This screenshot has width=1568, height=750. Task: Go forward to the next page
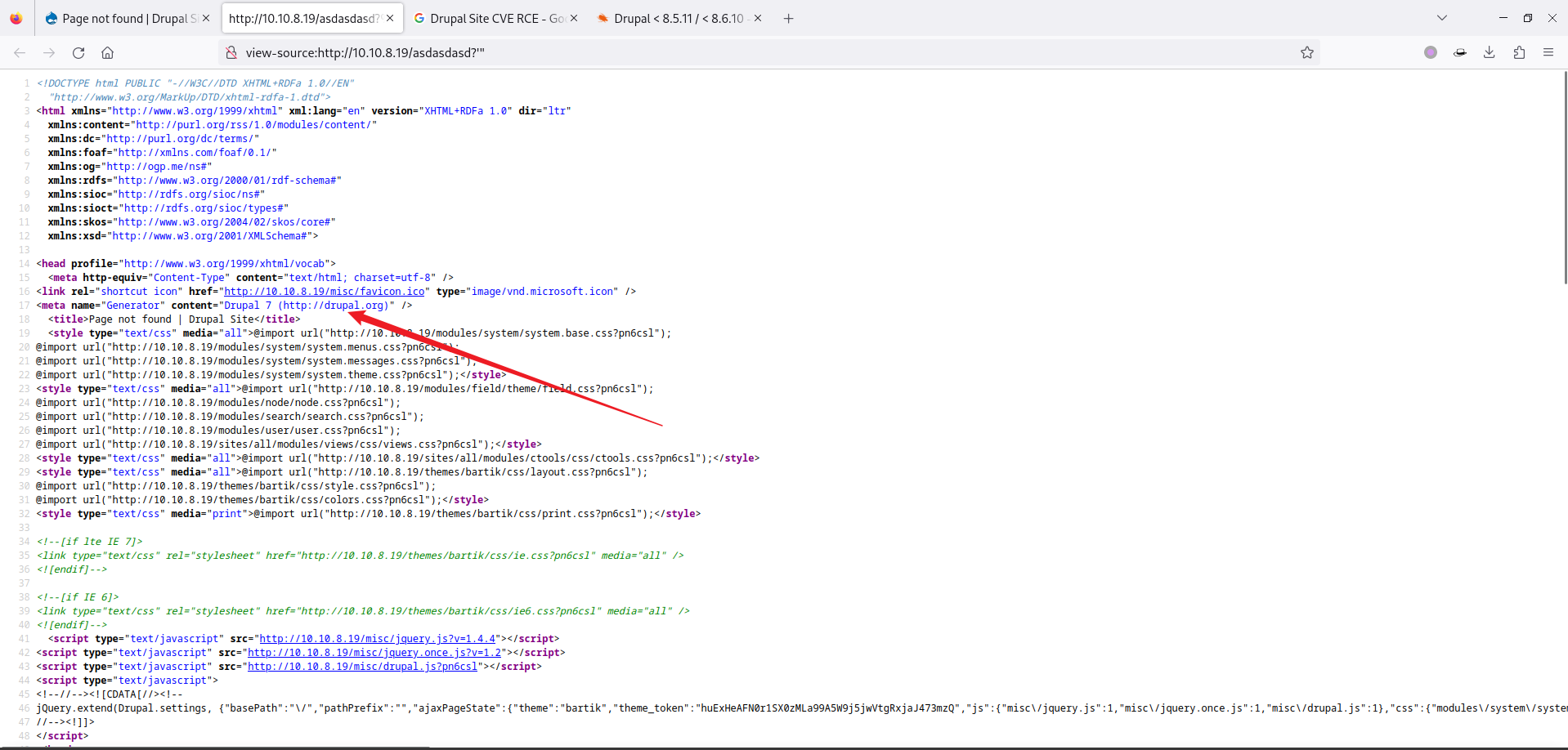click(x=49, y=52)
